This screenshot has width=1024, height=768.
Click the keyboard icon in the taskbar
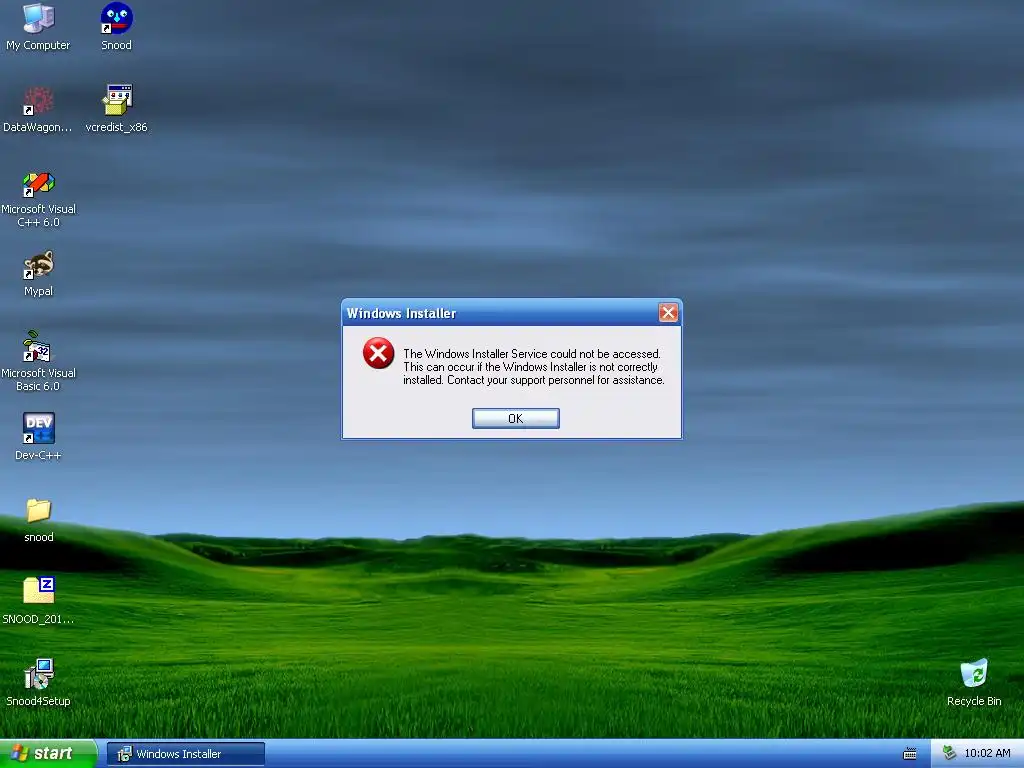coord(909,754)
